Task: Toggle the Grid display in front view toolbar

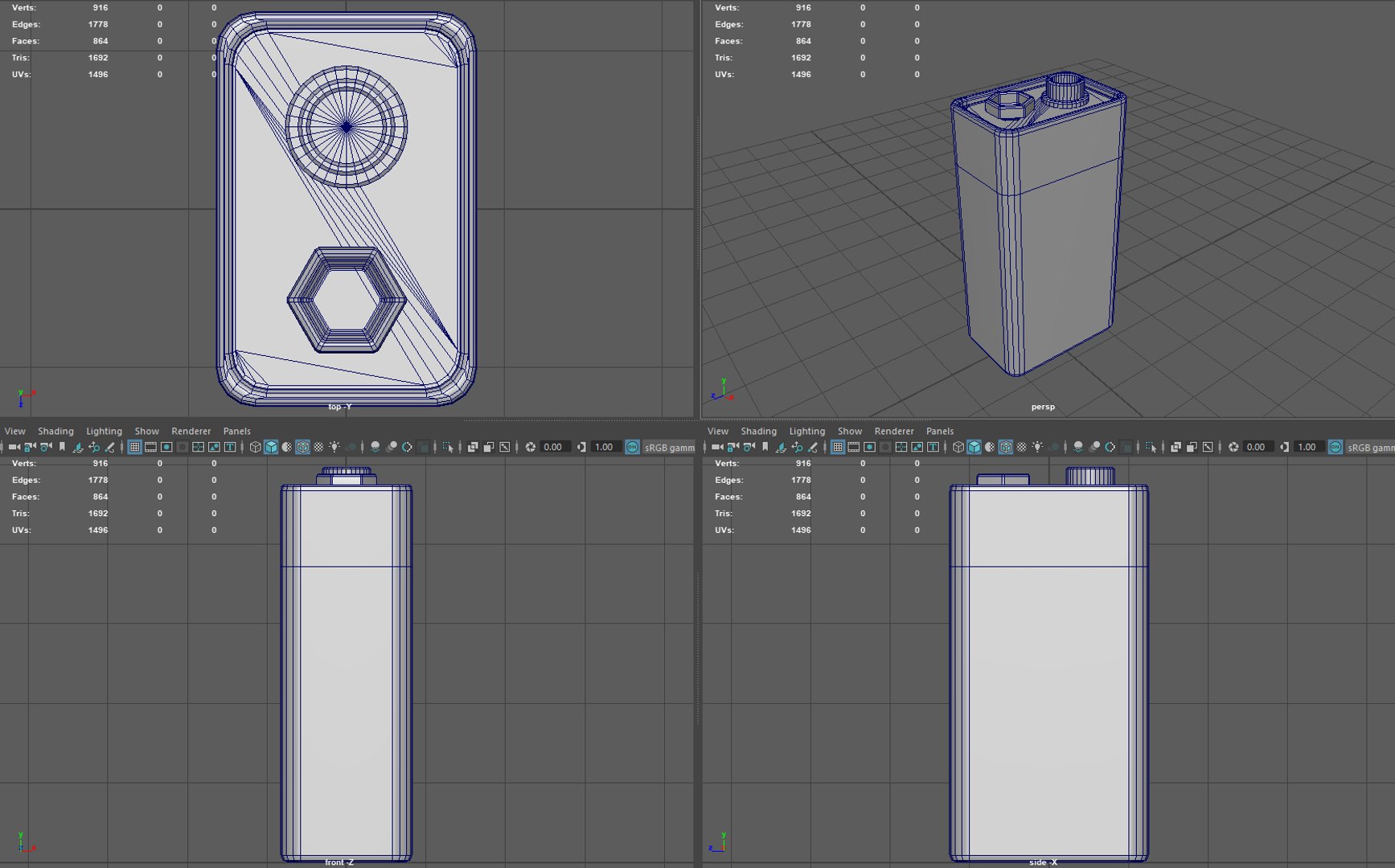Action: click(x=134, y=447)
